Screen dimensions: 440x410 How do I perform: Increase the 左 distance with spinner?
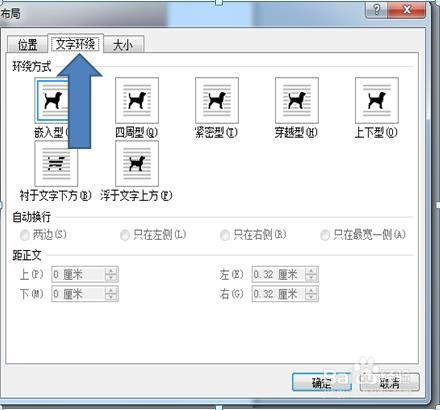311,271
